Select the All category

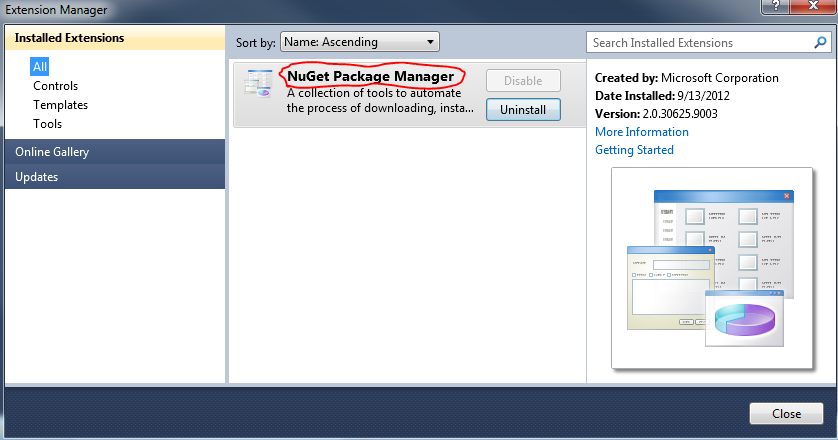[40, 67]
